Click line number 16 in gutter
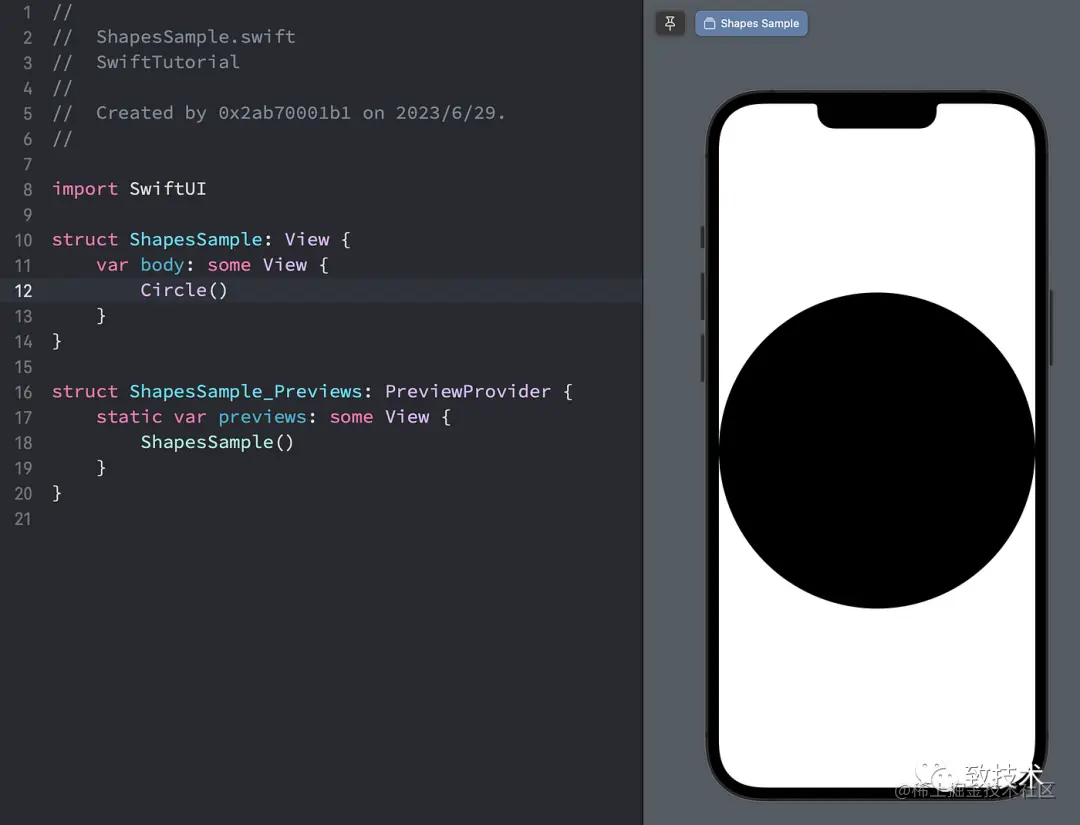The height and width of the screenshot is (825, 1080). click(23, 392)
